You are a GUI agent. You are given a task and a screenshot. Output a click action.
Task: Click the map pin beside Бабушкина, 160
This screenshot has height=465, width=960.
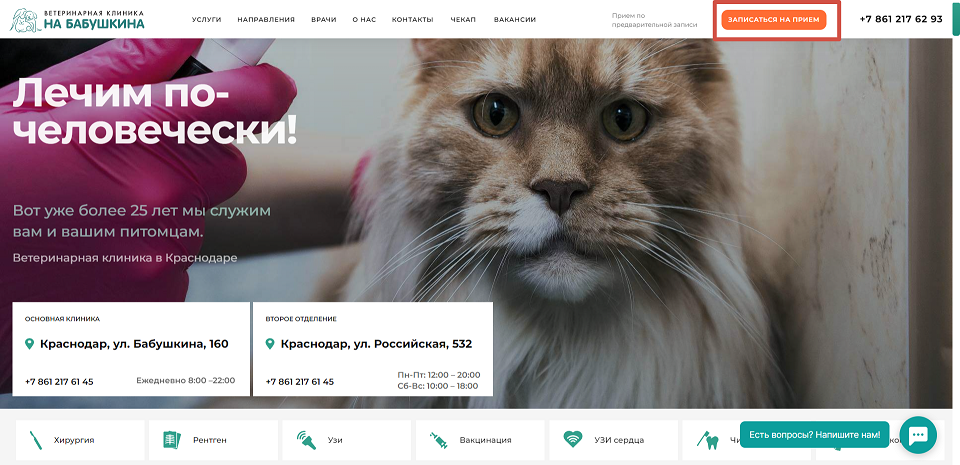29,344
